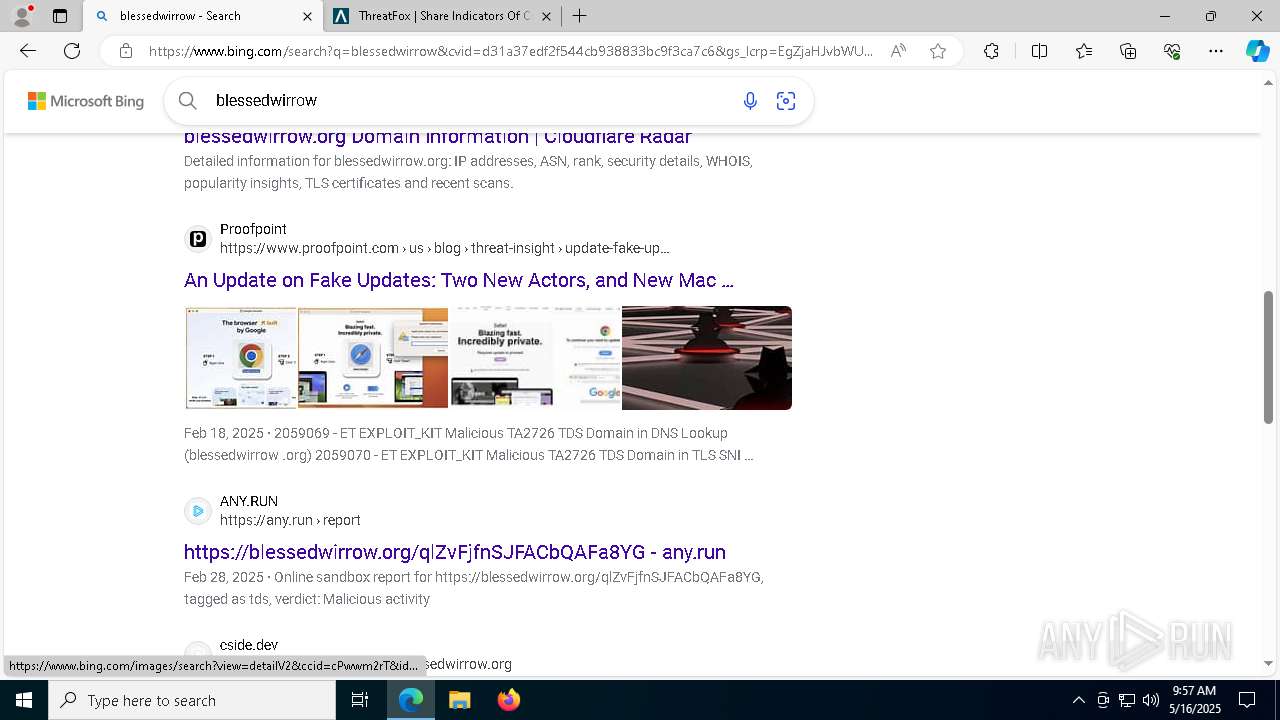The image size is (1280, 720).
Task: Open the clock and date flyout
Action: tap(1194, 700)
